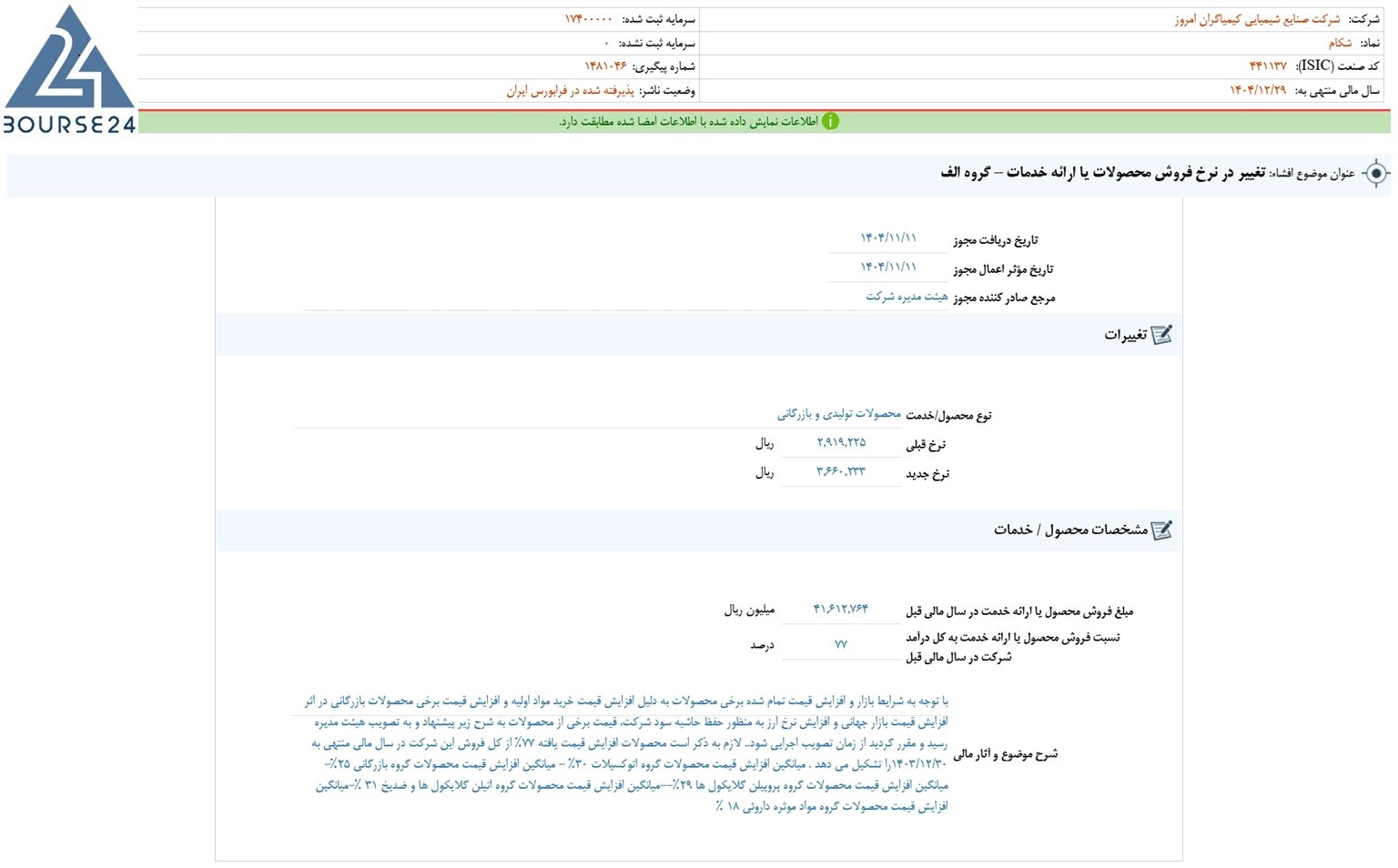Screen dimensions: 1398x868
Task: Click previous rate value ۲,۹۱۹,۲۲۵
Action: pyautogui.click(x=841, y=442)
